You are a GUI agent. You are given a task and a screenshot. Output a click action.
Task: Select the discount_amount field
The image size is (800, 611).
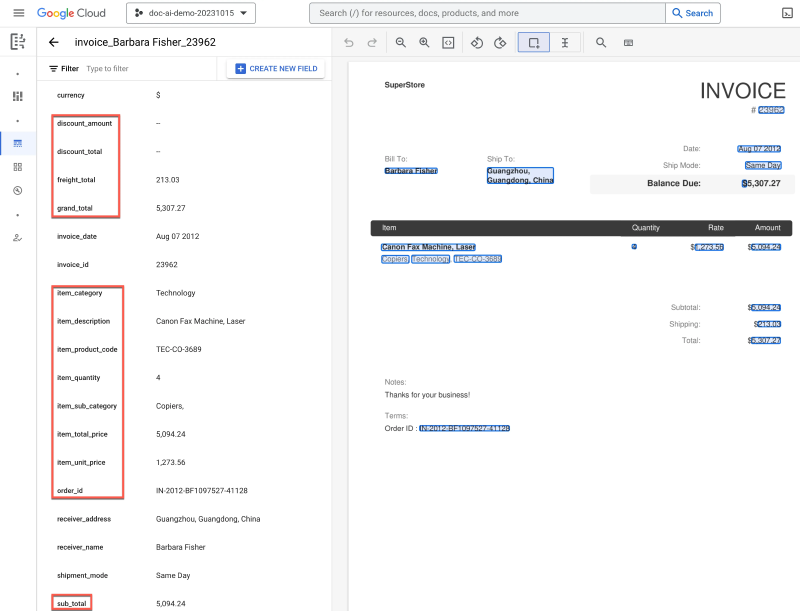tap(85, 123)
